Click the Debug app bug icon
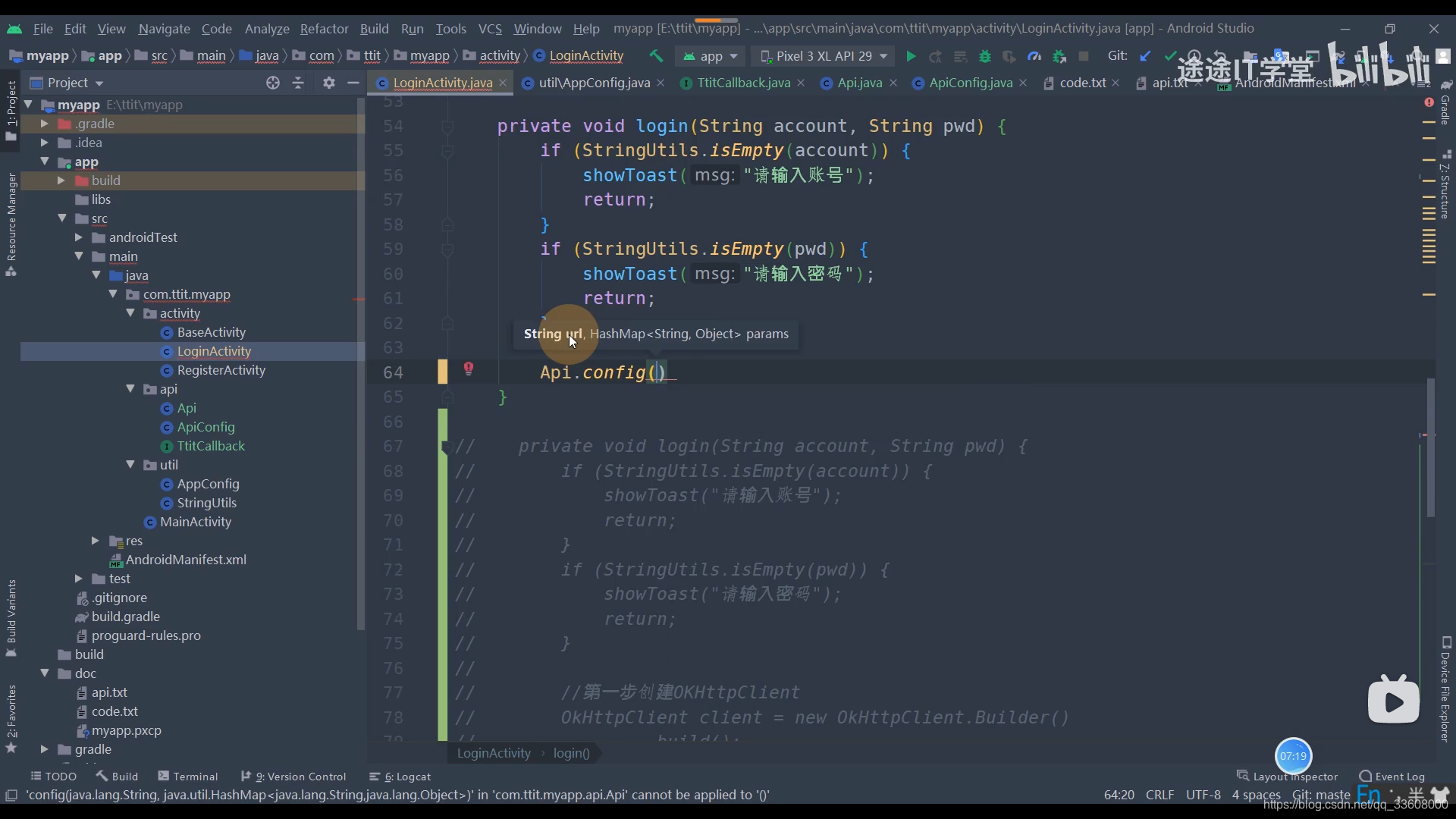The height and width of the screenshot is (819, 1456). [985, 56]
